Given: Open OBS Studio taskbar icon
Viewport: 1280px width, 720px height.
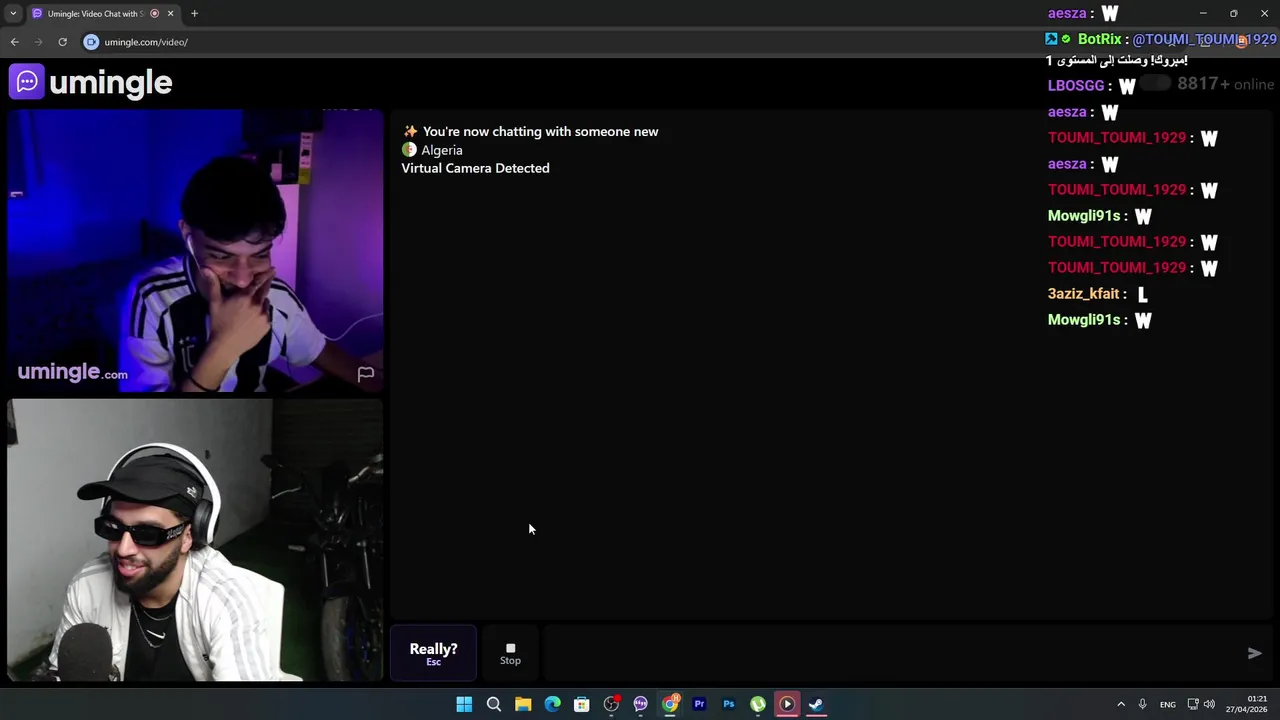Looking at the screenshot, I should click(611, 704).
